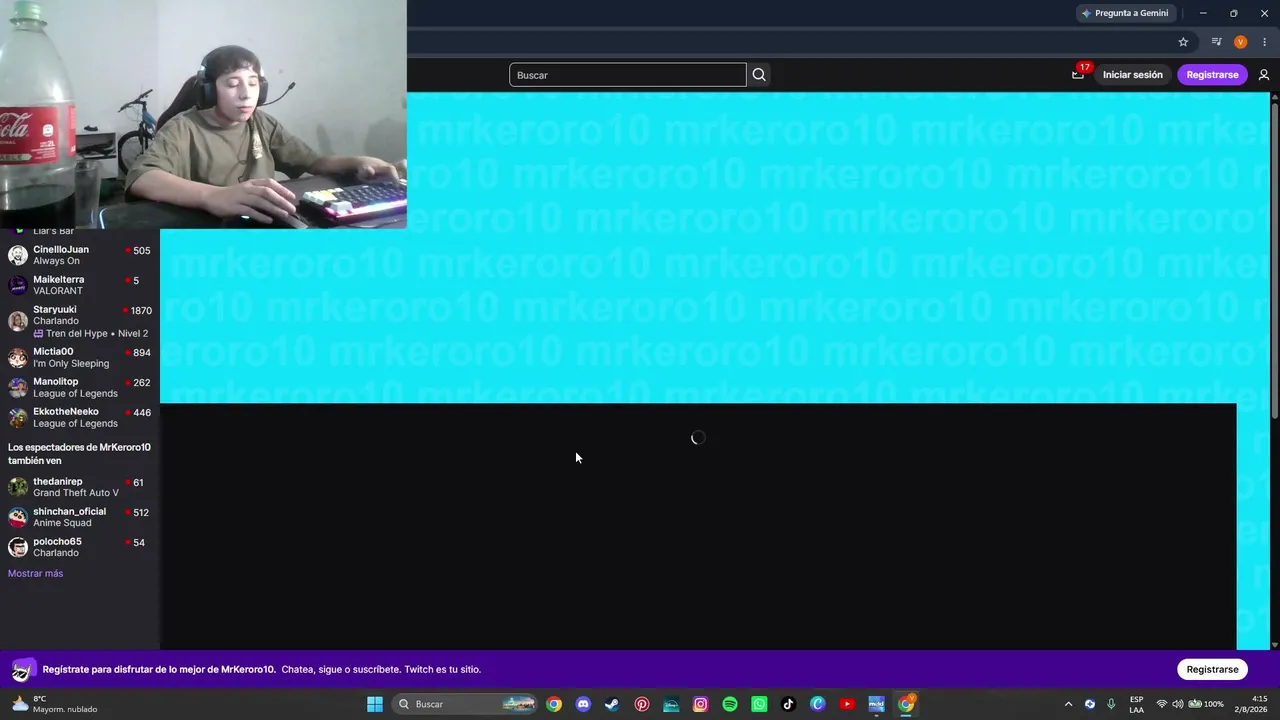The image size is (1280, 720).
Task: Select the Mictia00 channel name
Action: (53, 352)
